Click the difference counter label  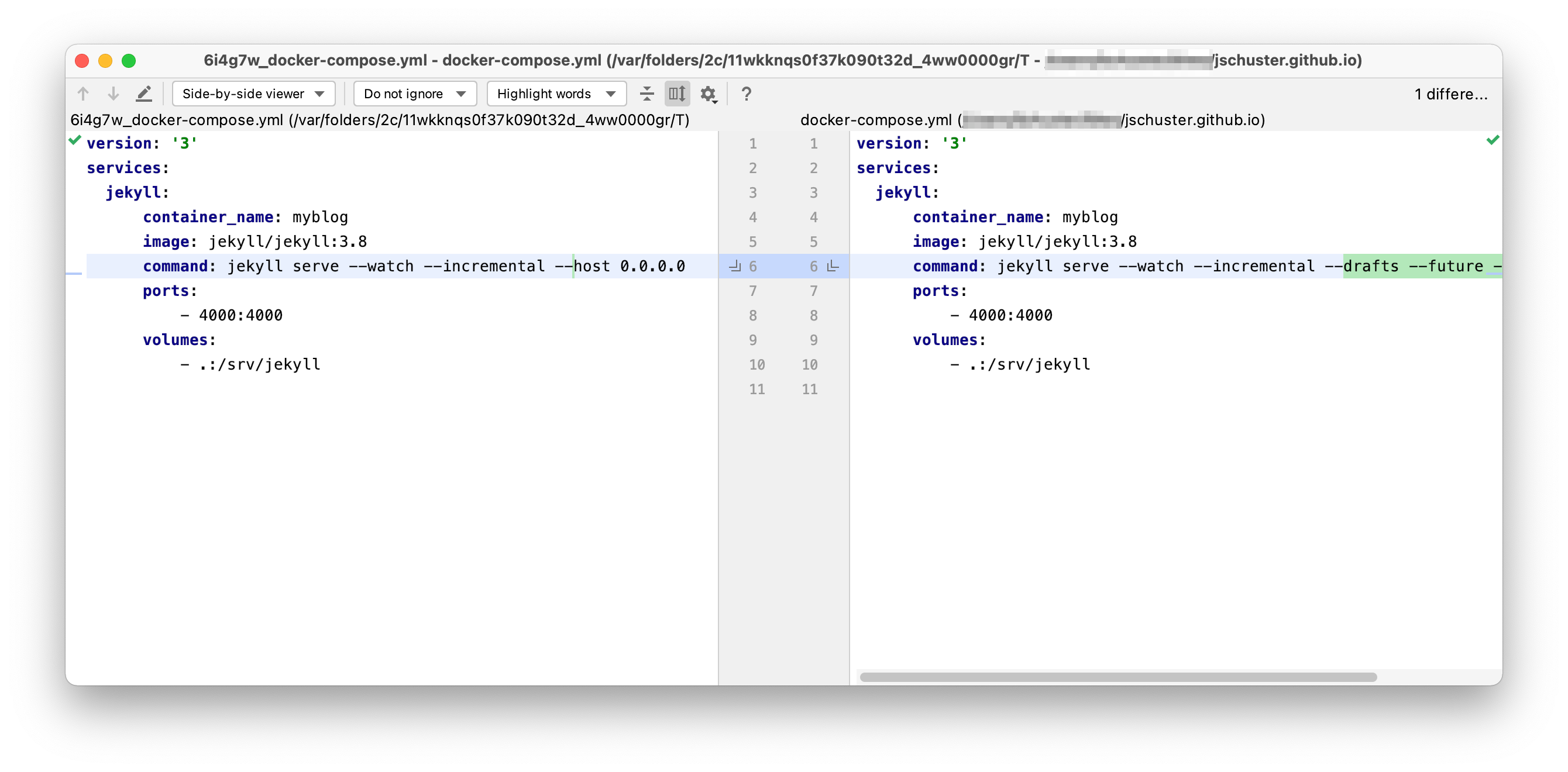click(x=1450, y=94)
